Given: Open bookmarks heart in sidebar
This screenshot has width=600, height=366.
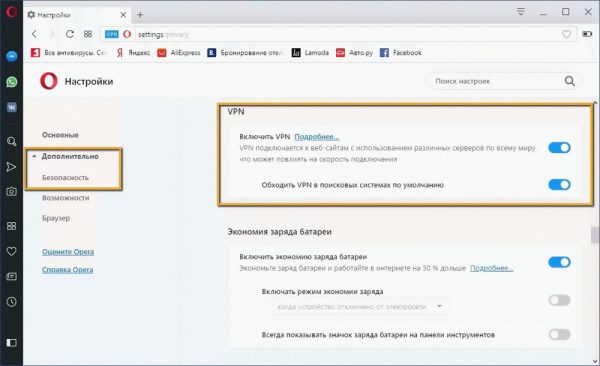Looking at the screenshot, I should [11, 251].
